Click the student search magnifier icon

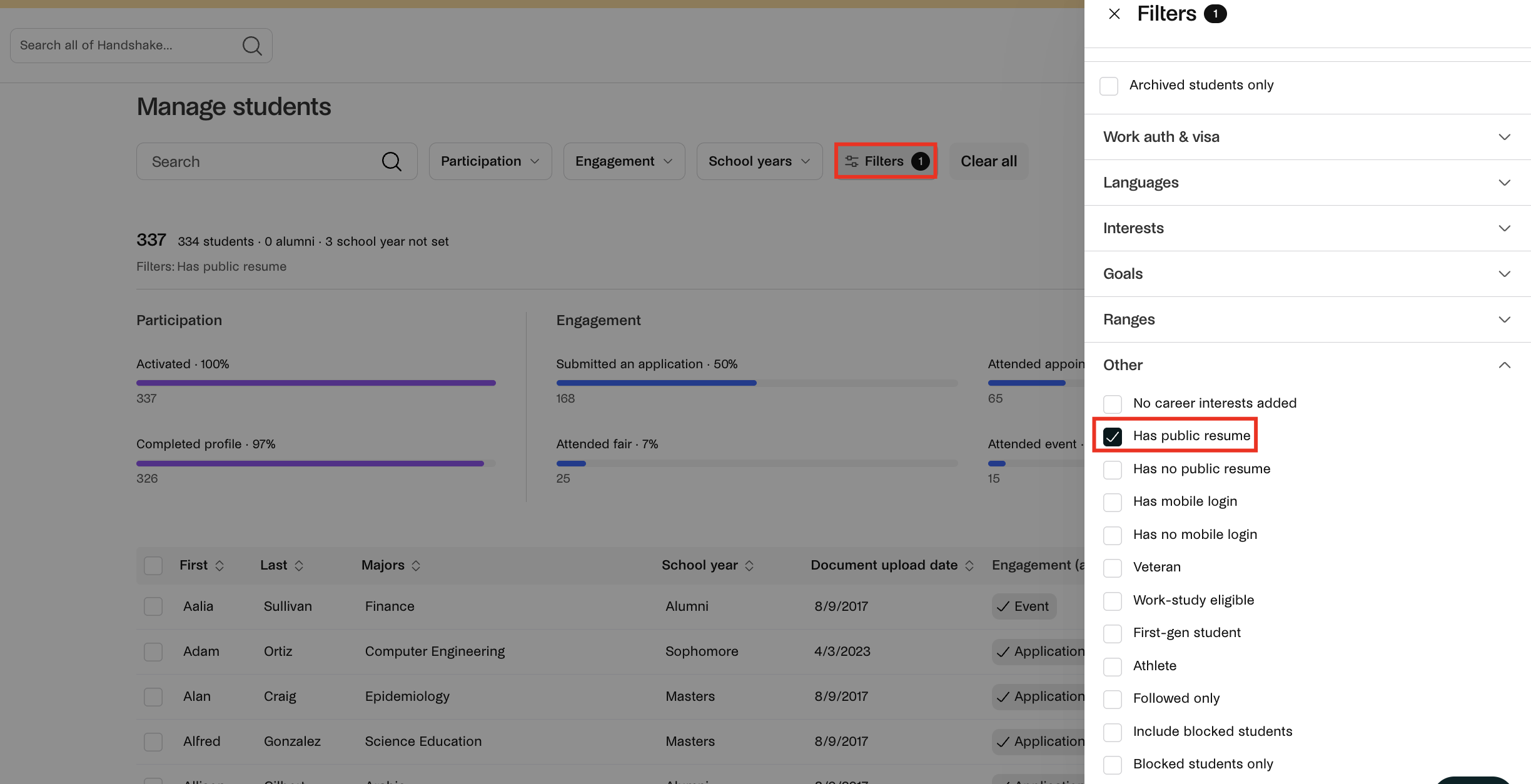(392, 161)
